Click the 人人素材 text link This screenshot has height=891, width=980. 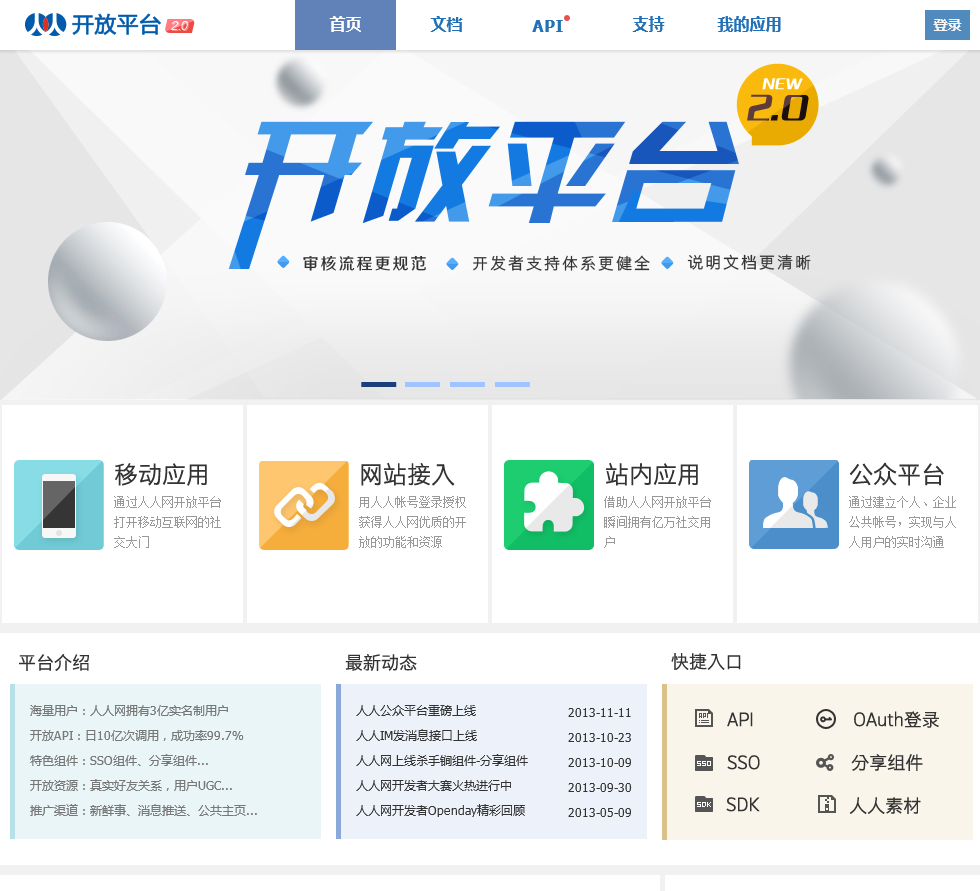coord(885,805)
